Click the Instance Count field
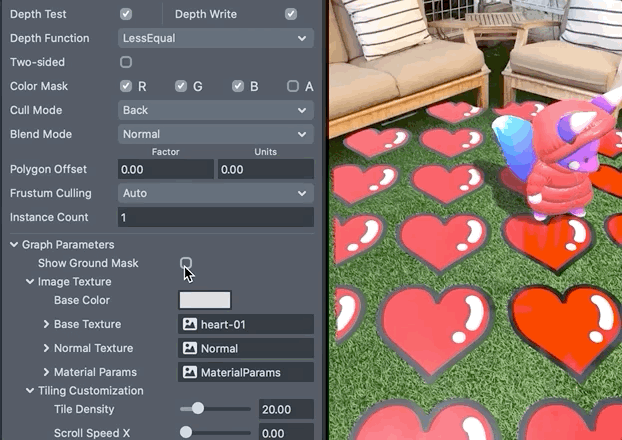The height and width of the screenshot is (440, 622). 216,217
